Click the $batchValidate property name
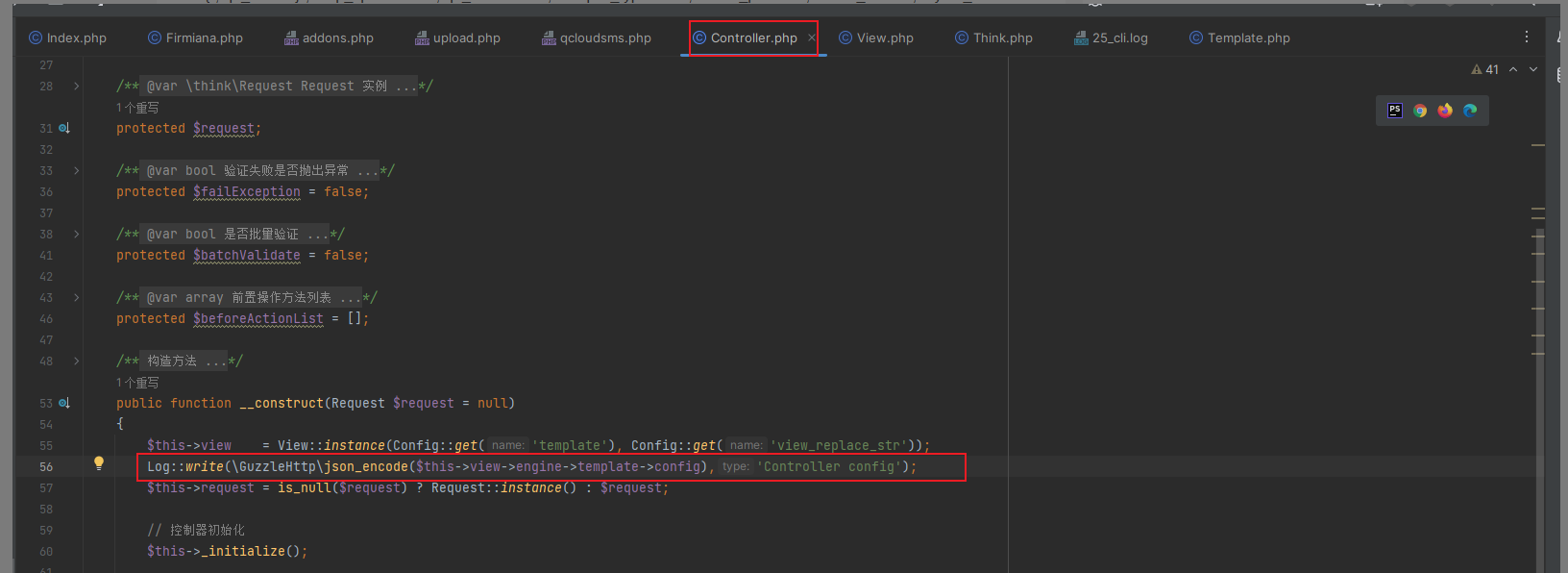This screenshot has height=573, width=1568. click(247, 256)
